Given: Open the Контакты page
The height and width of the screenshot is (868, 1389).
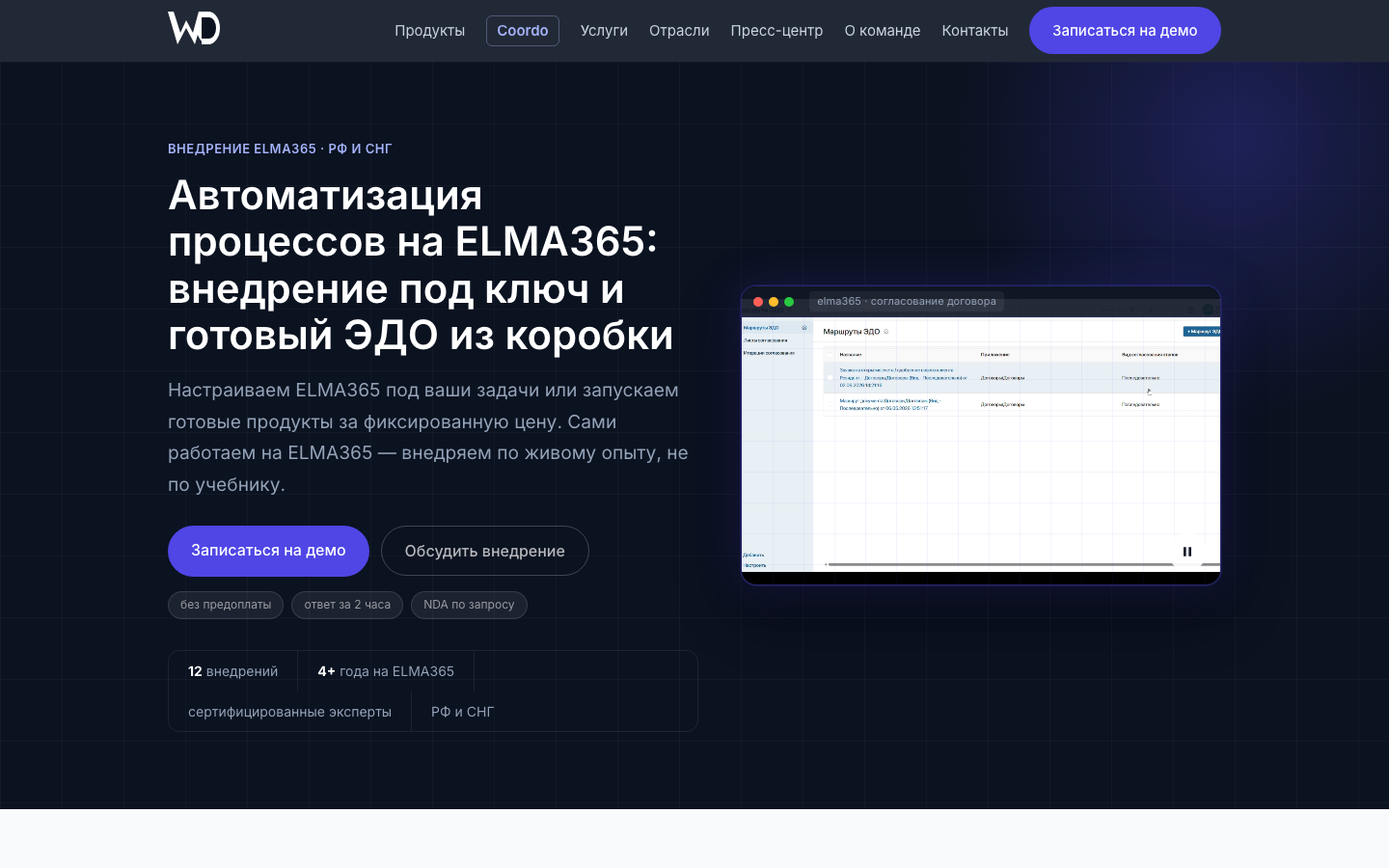Looking at the screenshot, I should [975, 31].
